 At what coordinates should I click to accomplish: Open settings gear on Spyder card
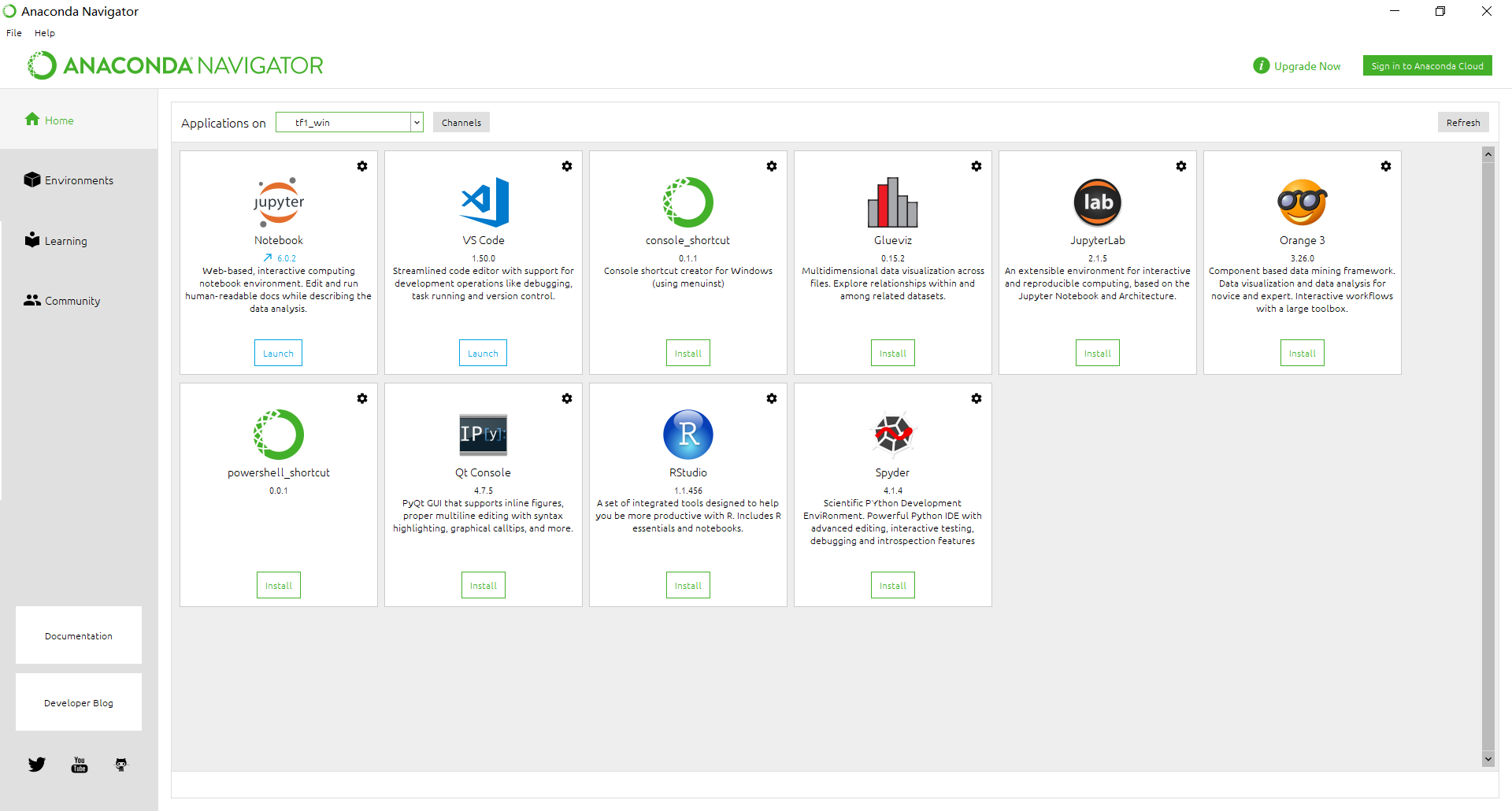point(976,398)
